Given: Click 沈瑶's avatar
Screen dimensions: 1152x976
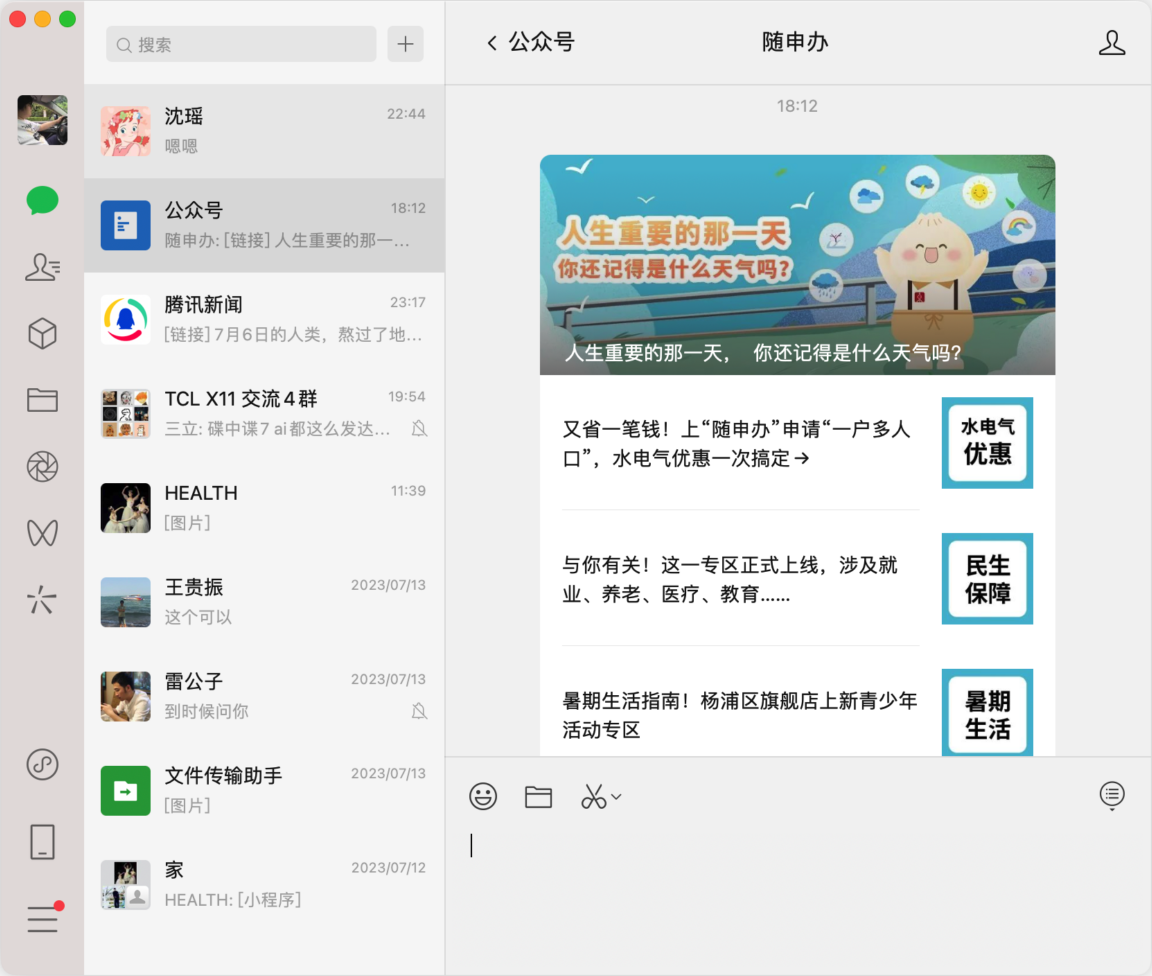Looking at the screenshot, I should (126, 131).
